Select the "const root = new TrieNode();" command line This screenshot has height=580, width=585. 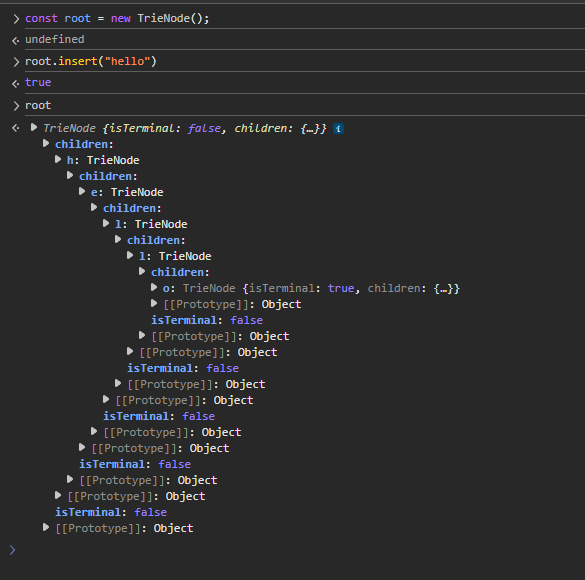[117, 18]
